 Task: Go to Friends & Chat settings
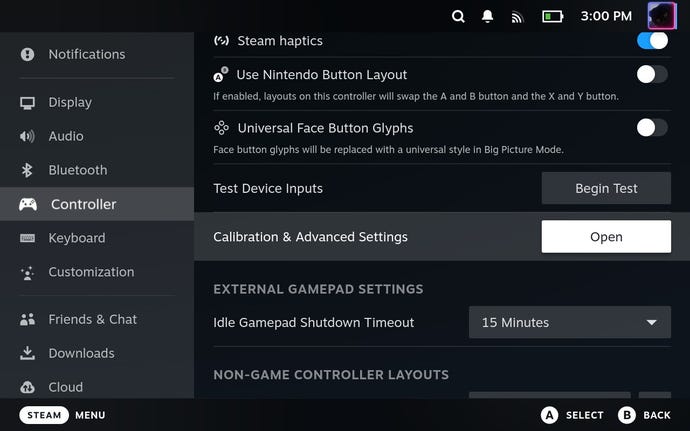coord(92,319)
